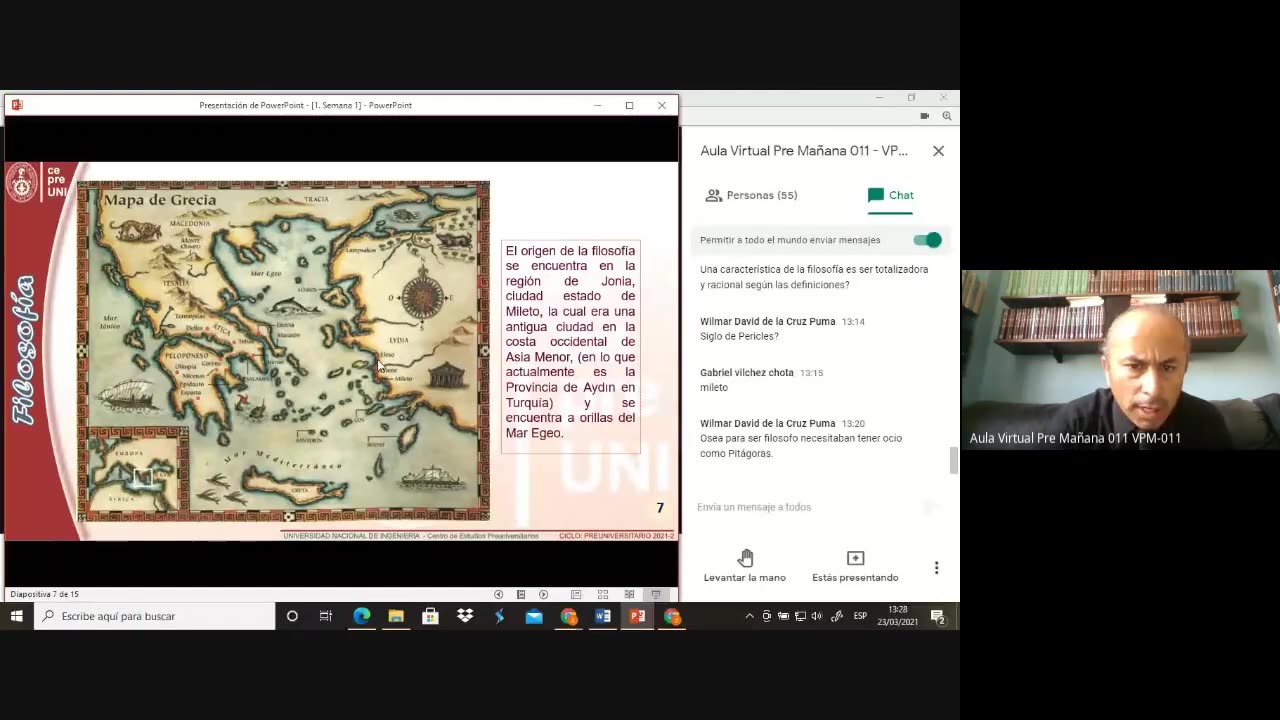Open Word from the taskbar

coord(603,616)
